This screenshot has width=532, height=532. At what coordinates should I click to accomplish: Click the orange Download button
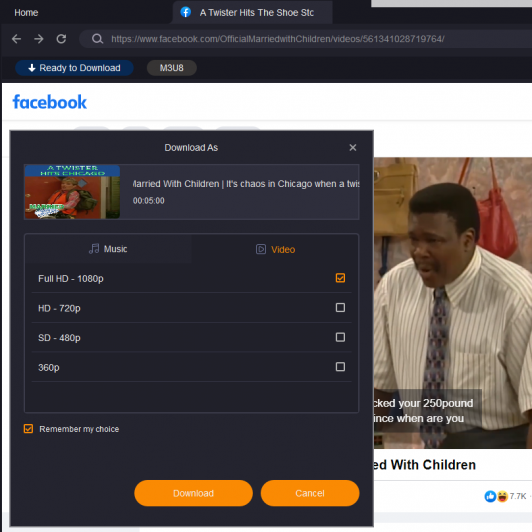point(193,493)
